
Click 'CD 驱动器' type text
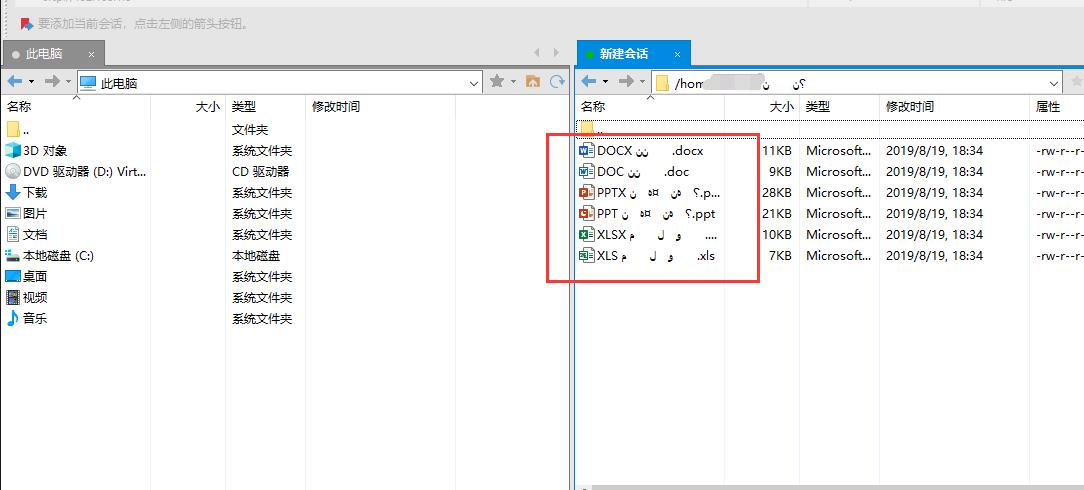(x=260, y=171)
